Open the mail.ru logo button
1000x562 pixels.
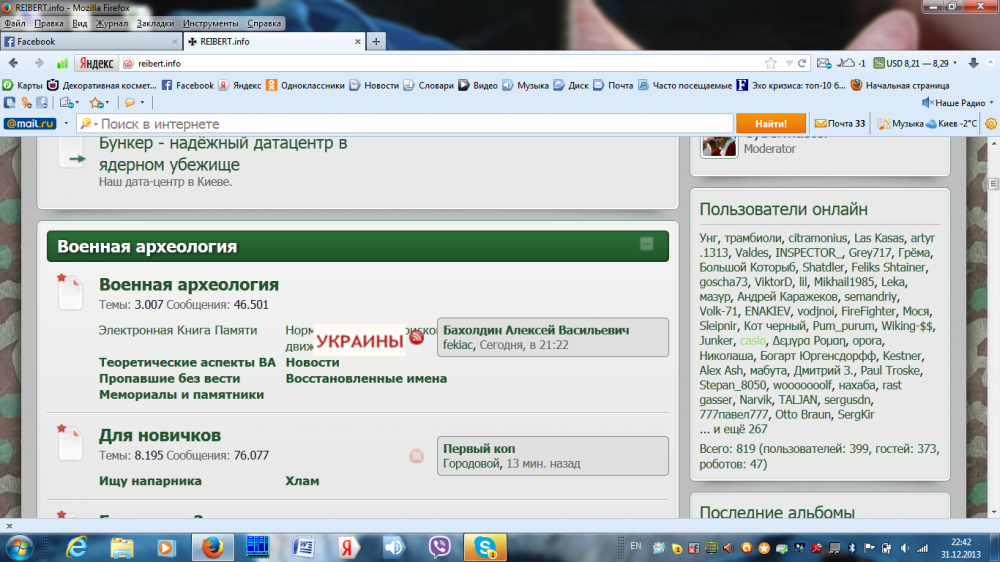pyautogui.click(x=30, y=124)
